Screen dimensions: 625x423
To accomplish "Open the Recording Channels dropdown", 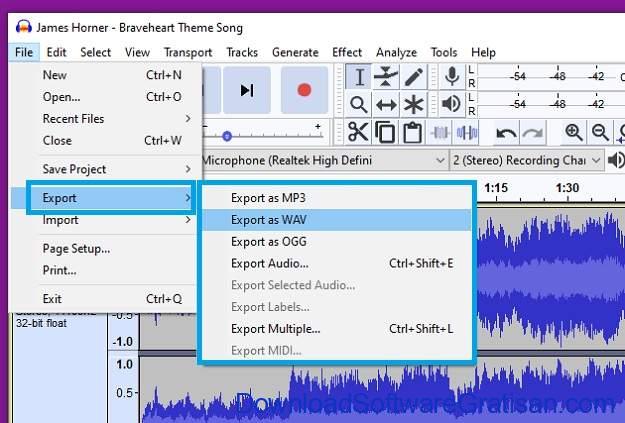I will [527, 160].
